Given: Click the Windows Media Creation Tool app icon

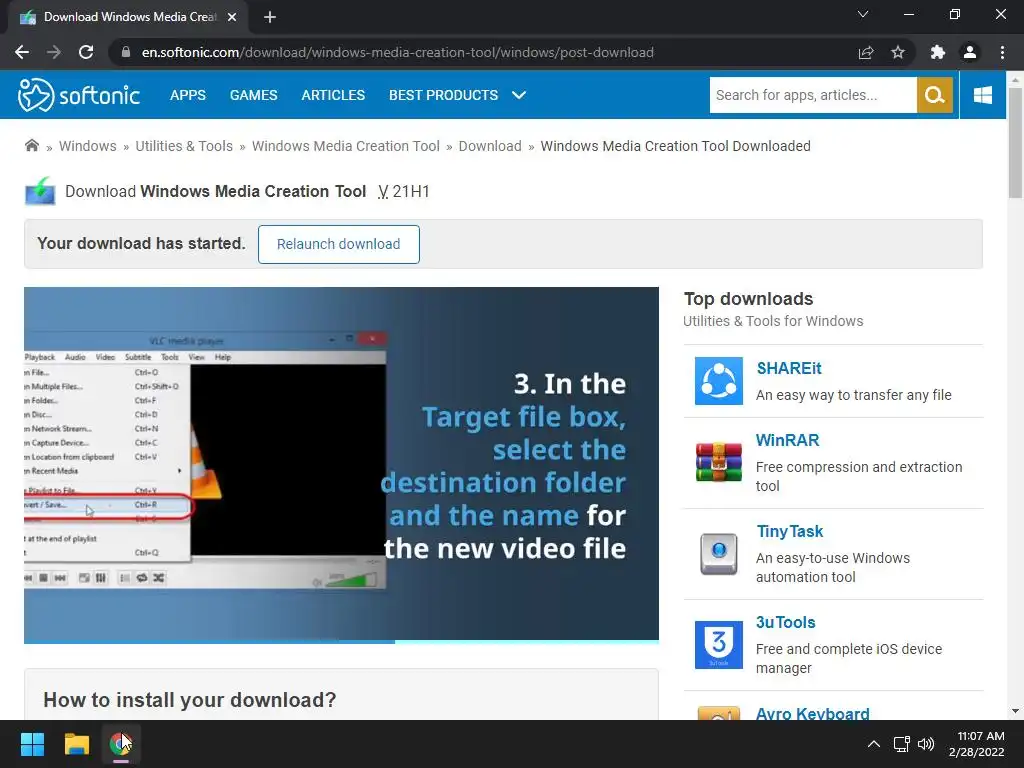Looking at the screenshot, I should (40, 191).
